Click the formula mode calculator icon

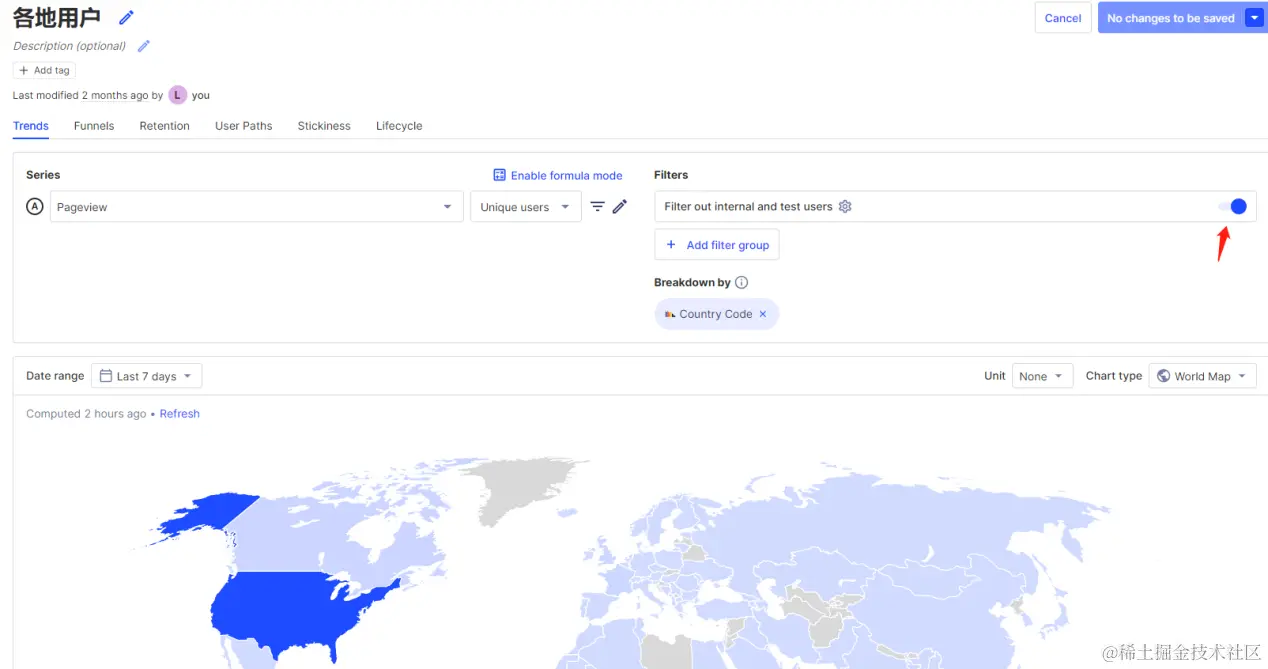(500, 175)
